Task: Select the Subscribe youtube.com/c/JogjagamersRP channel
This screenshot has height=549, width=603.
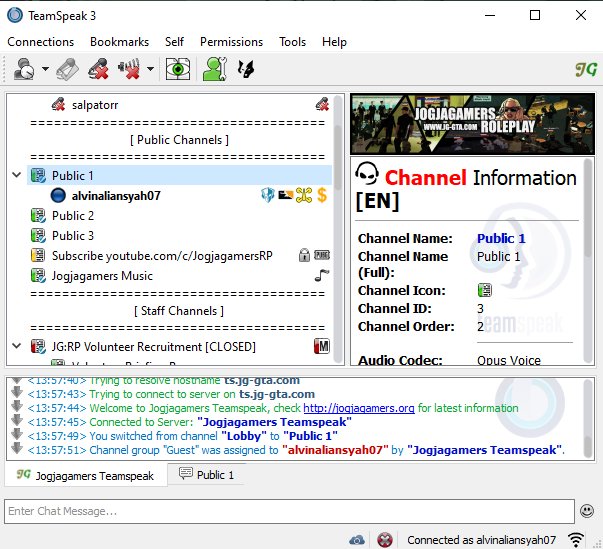Action: 162,256
